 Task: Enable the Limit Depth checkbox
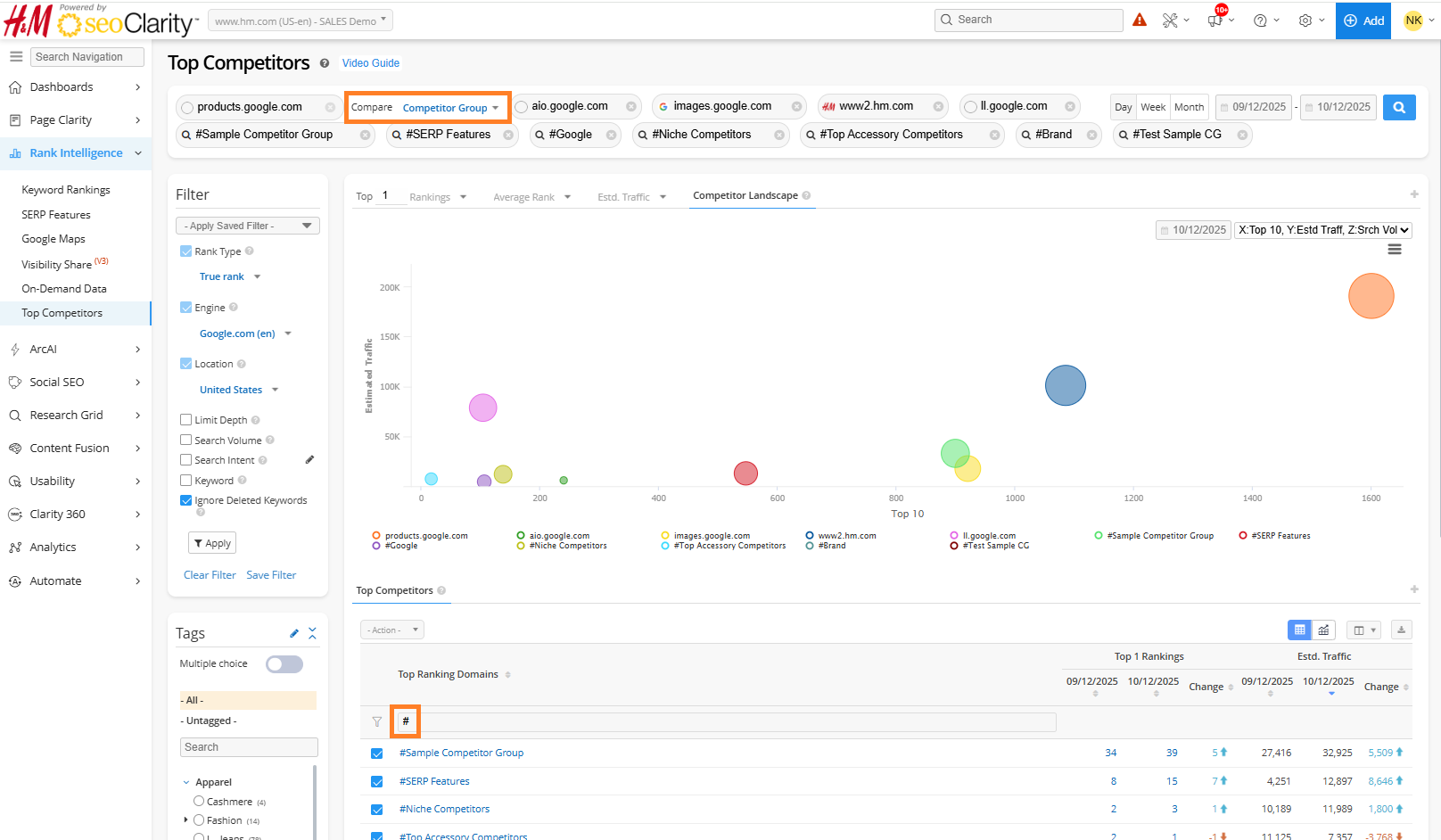186,420
